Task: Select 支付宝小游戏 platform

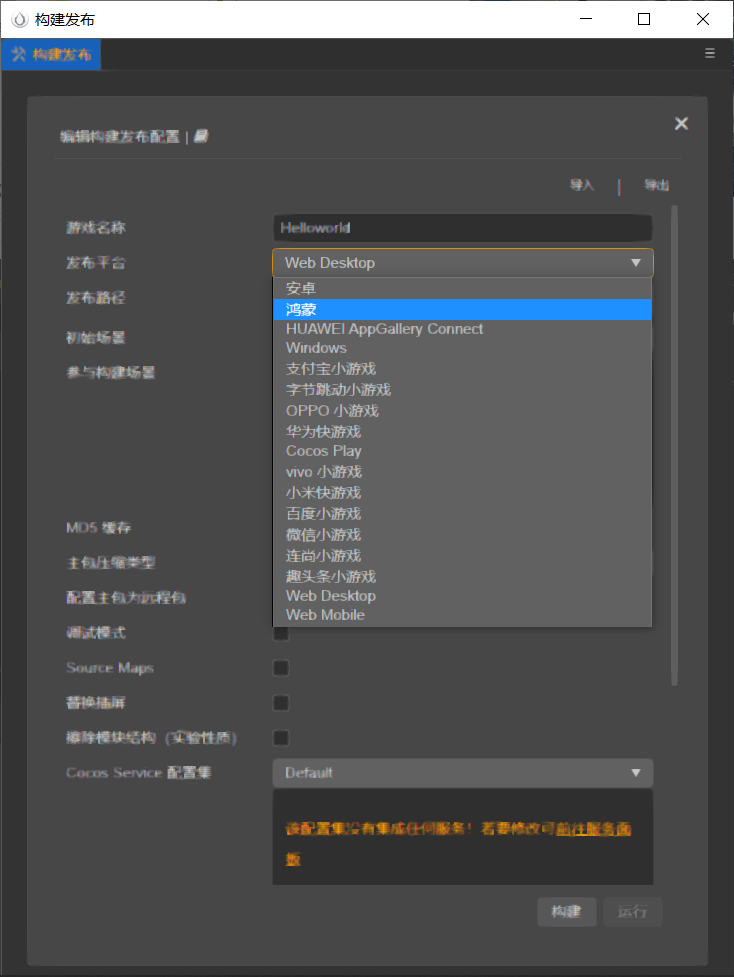Action: point(462,368)
